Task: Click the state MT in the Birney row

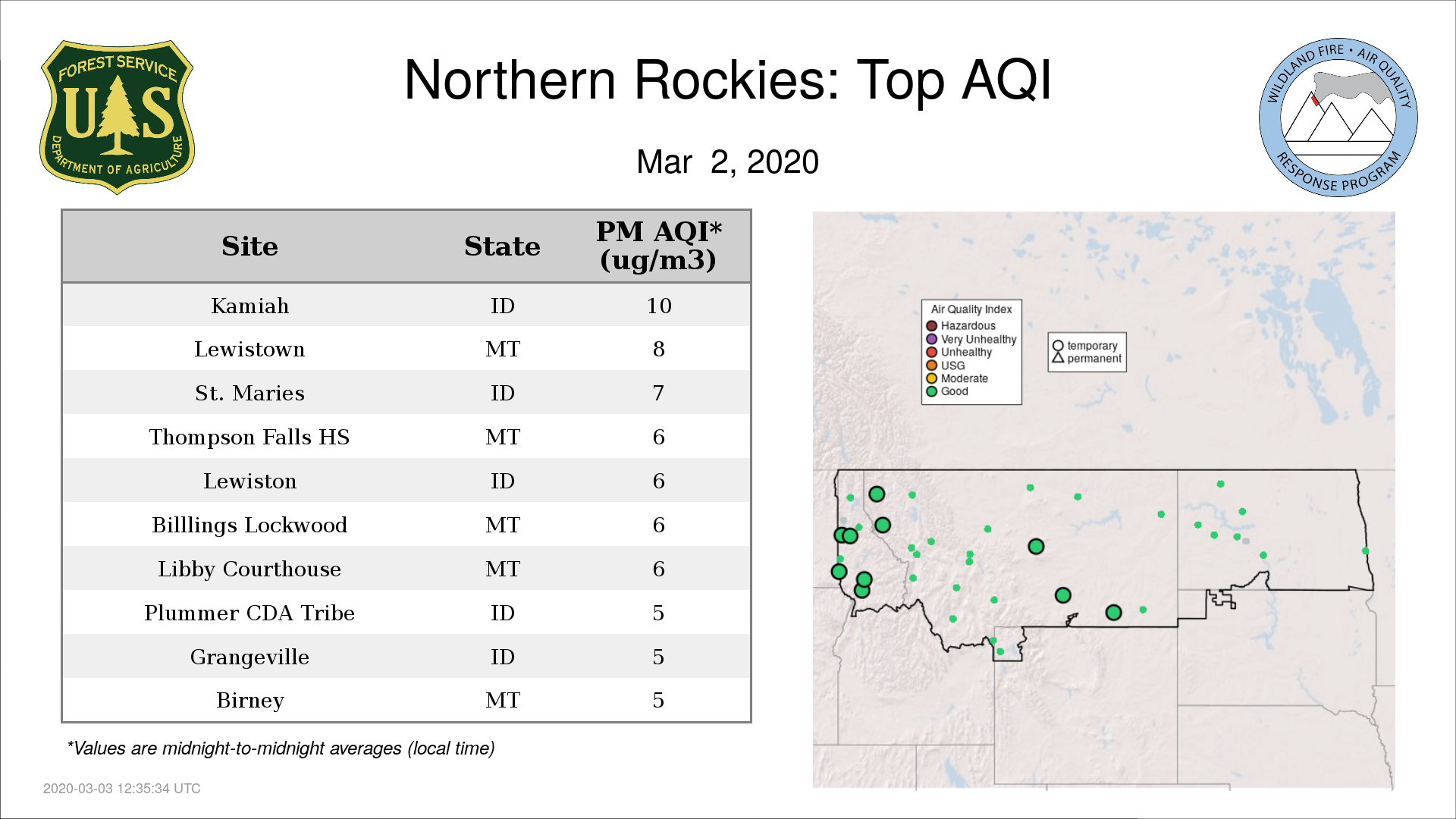Action: pyautogui.click(x=502, y=700)
